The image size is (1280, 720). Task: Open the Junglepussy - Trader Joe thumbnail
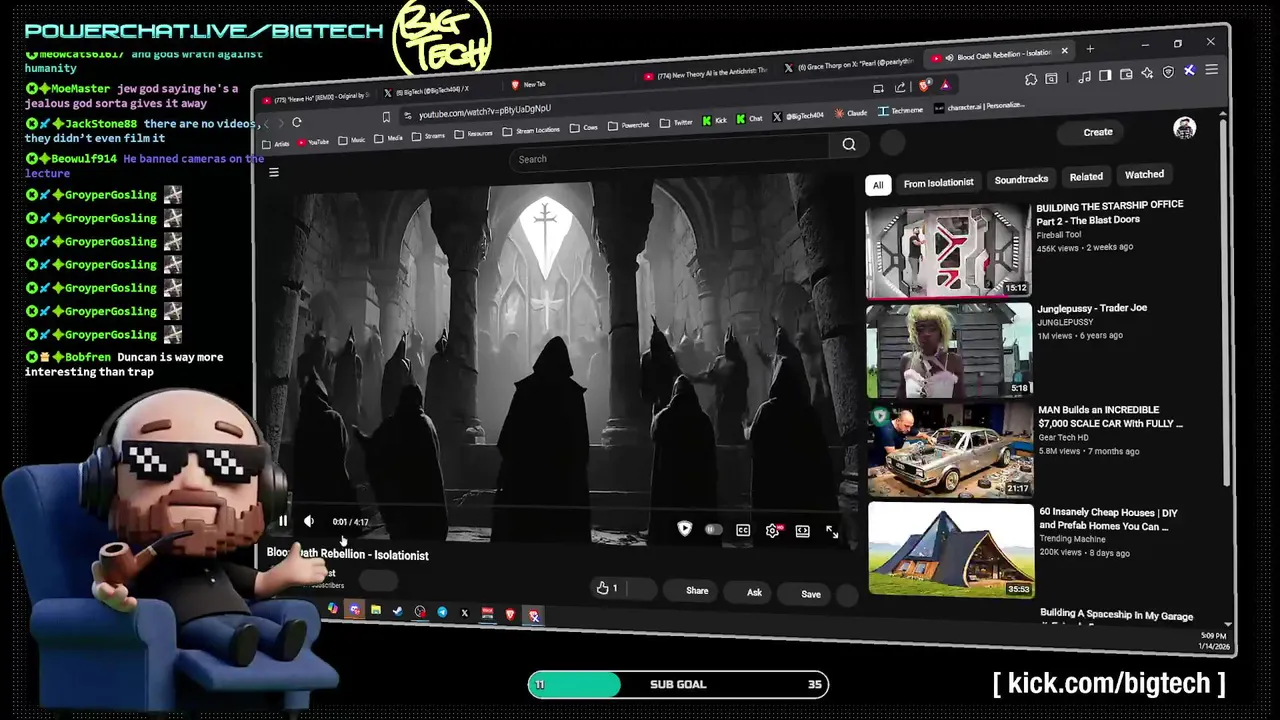pos(949,351)
